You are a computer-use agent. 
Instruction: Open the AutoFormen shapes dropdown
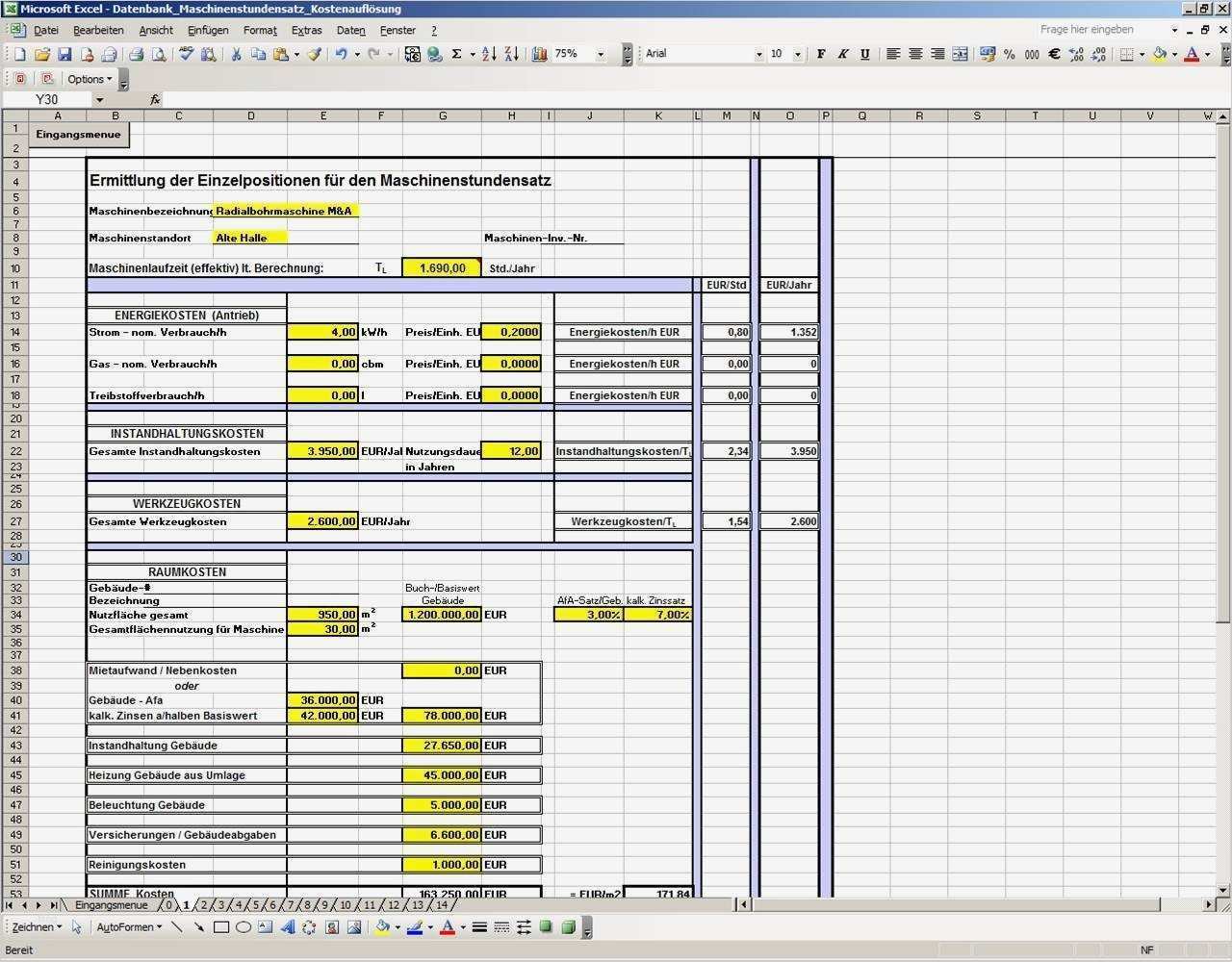click(129, 927)
